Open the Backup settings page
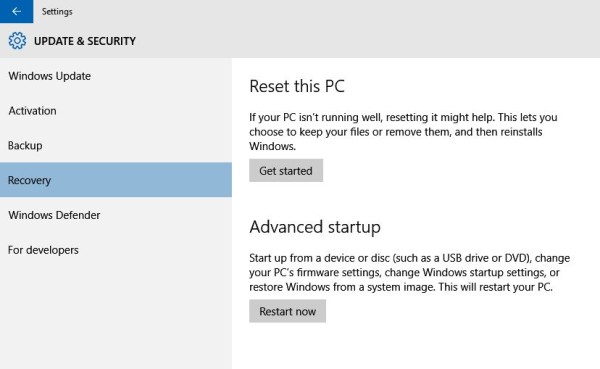Screen dimensions: 600x369 pyautogui.click(x=116, y=145)
